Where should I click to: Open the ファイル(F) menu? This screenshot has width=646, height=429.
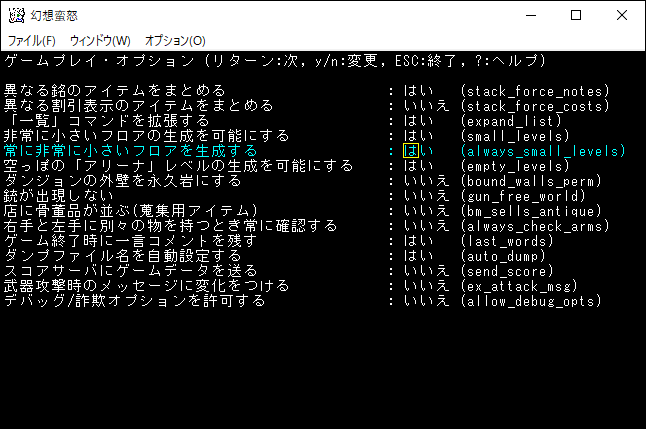coord(32,41)
